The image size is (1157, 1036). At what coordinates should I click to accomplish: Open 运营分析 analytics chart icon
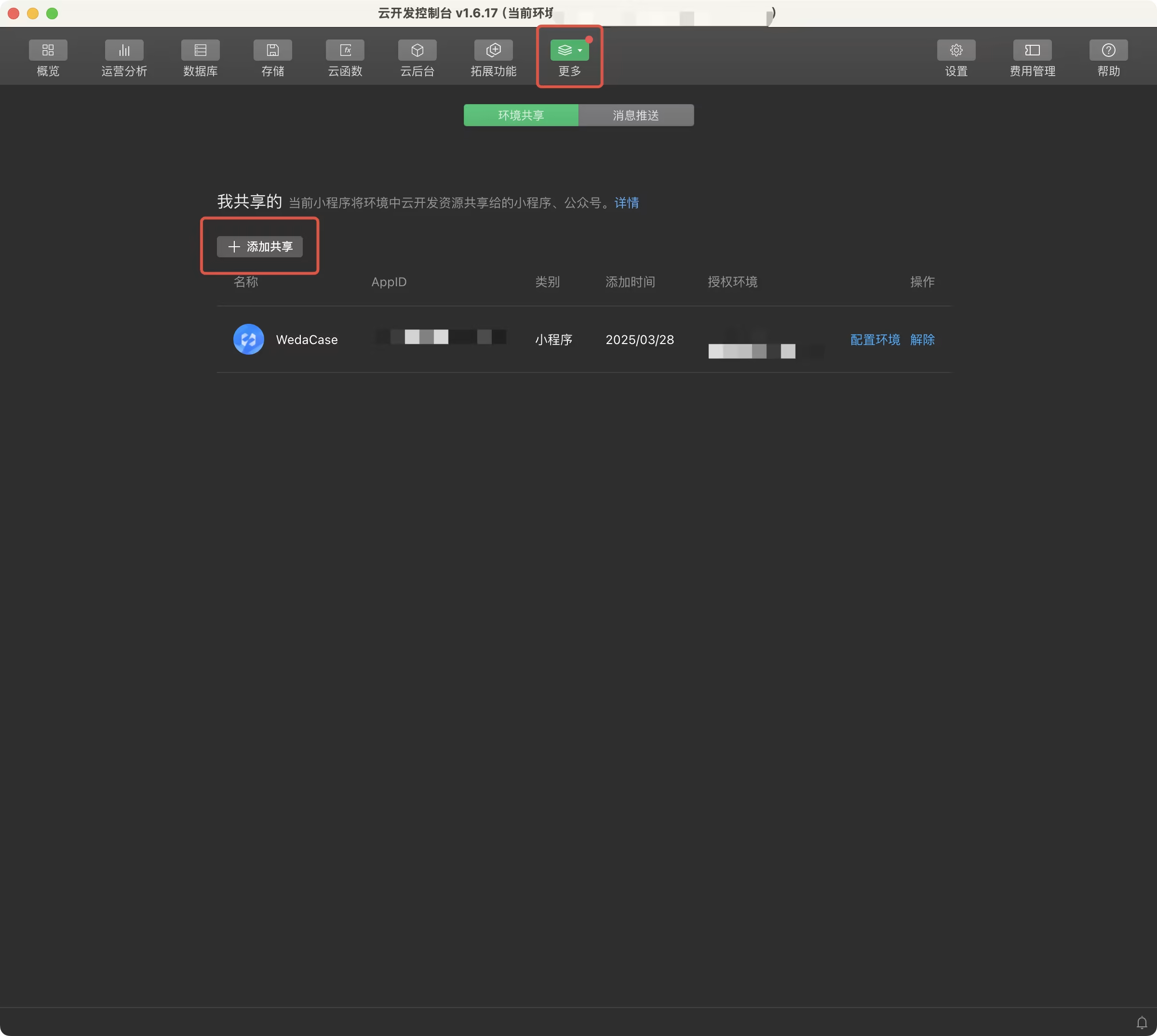(x=124, y=50)
